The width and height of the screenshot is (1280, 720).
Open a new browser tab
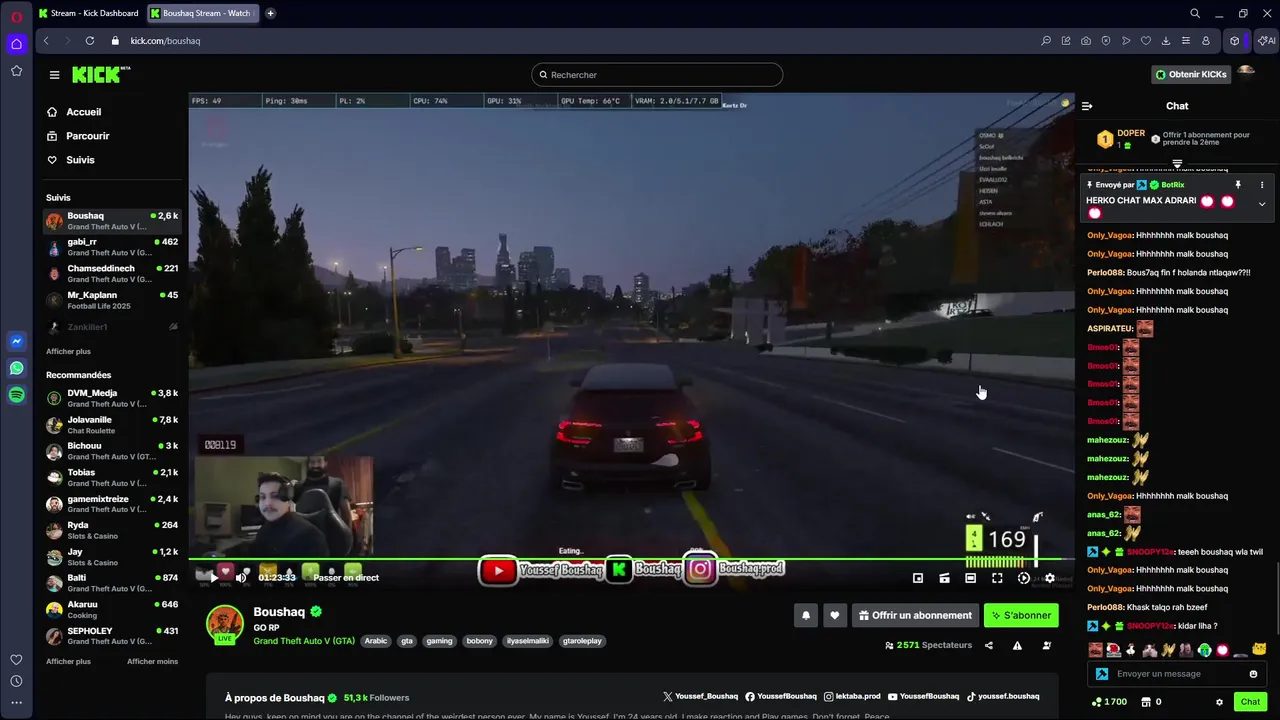point(270,13)
